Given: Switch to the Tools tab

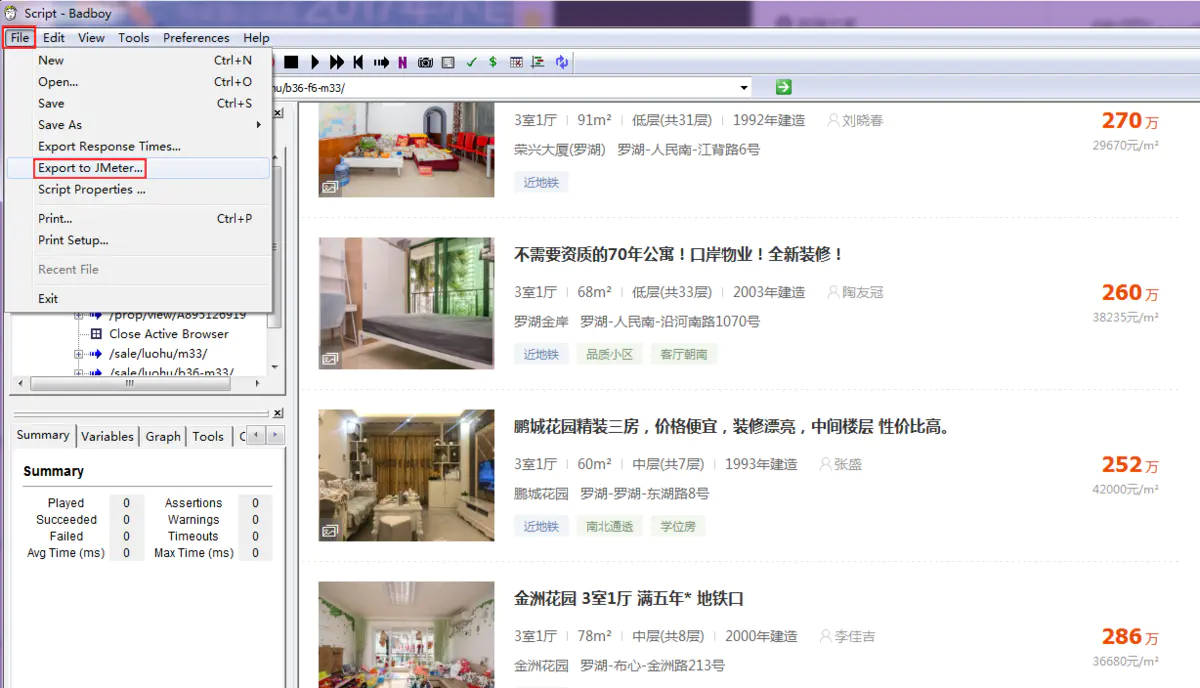Looking at the screenshot, I should [208, 436].
